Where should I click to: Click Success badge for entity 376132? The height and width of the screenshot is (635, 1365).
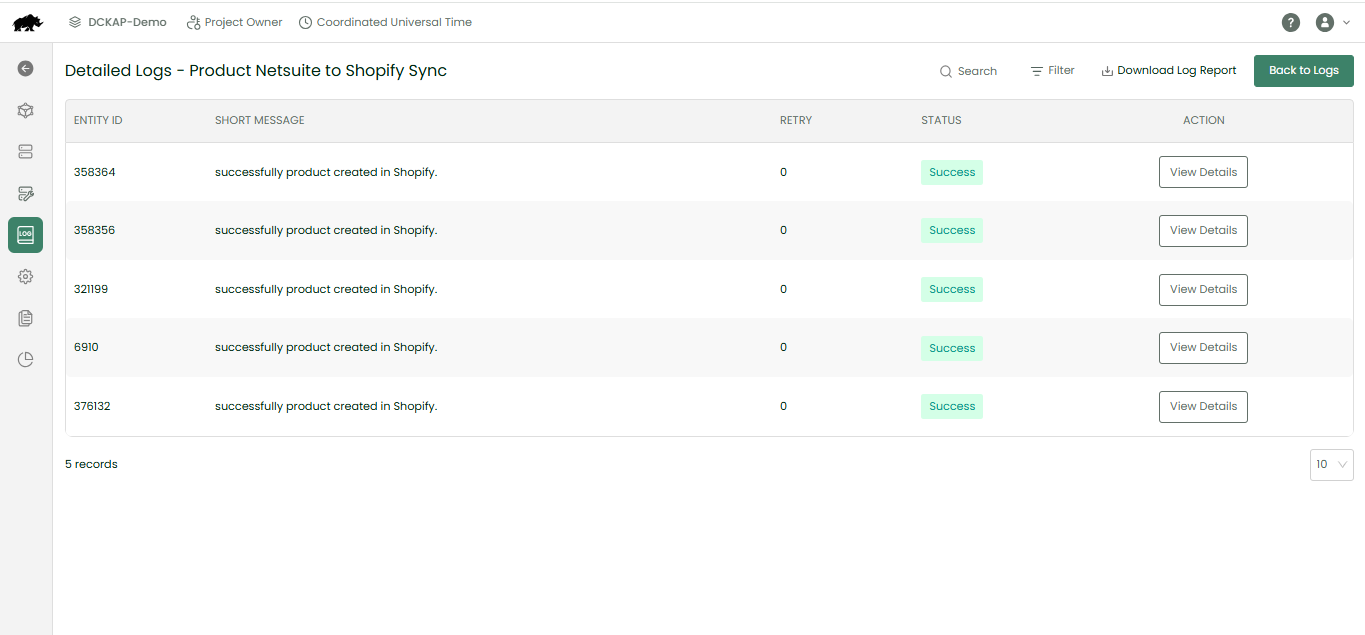coord(952,407)
